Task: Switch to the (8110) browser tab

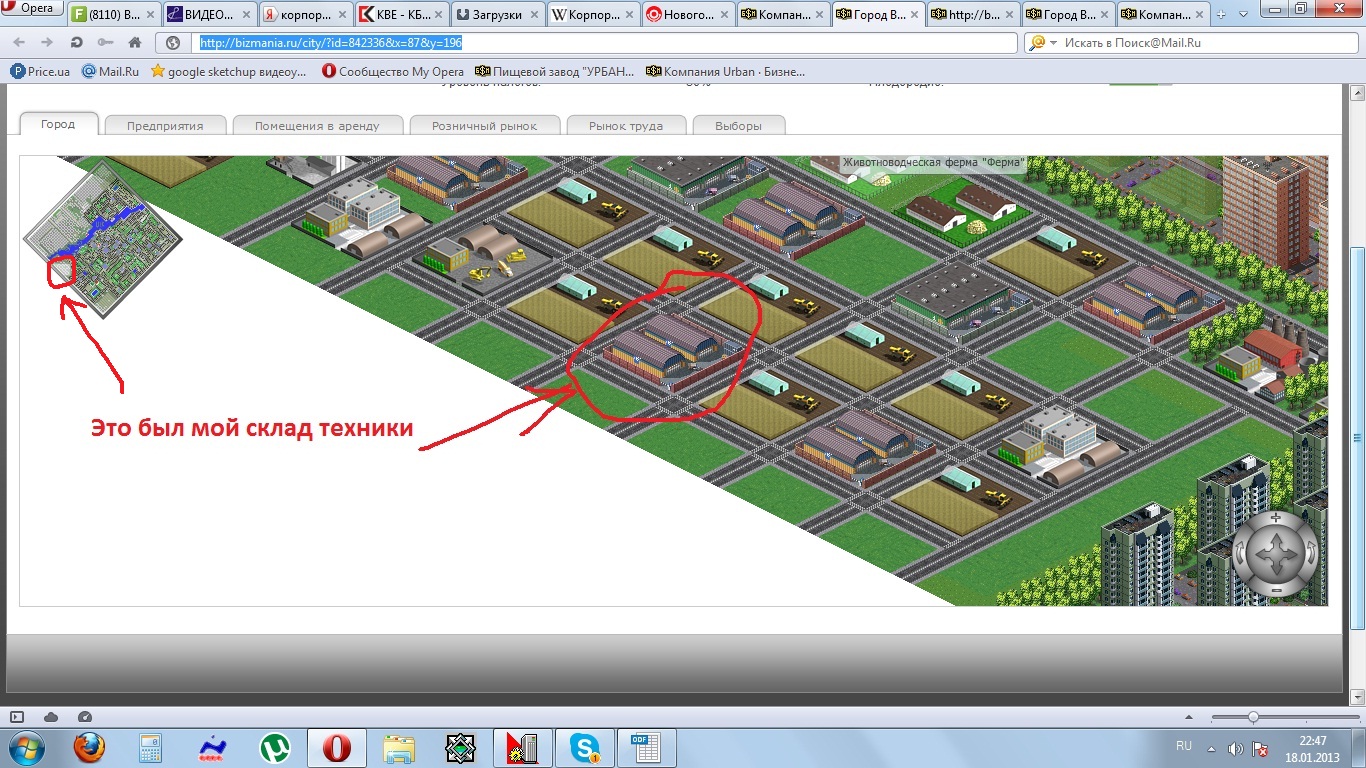Action: click(114, 15)
